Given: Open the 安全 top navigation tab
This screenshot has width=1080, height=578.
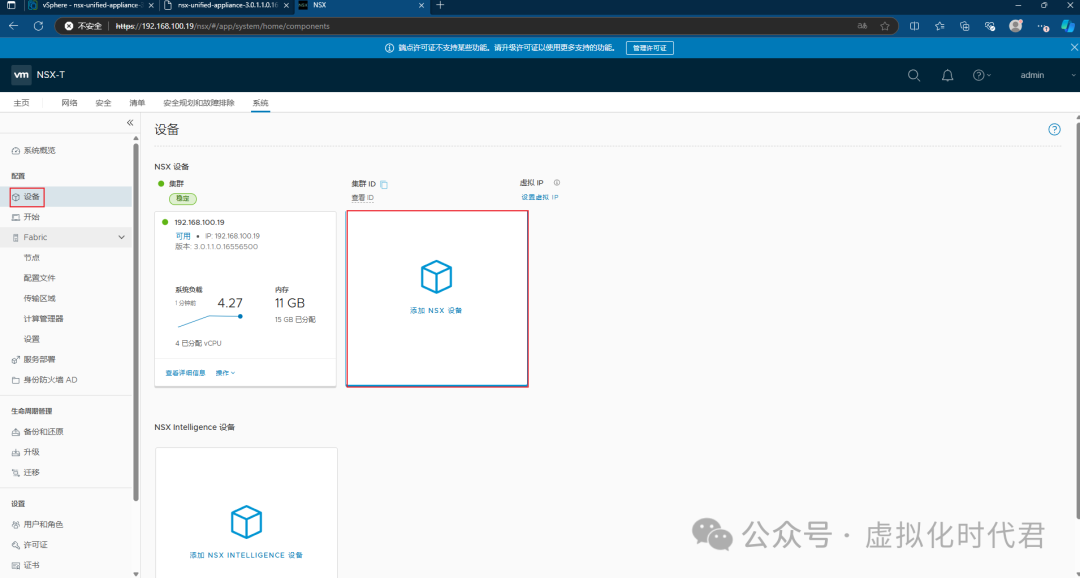Looking at the screenshot, I should (x=103, y=103).
